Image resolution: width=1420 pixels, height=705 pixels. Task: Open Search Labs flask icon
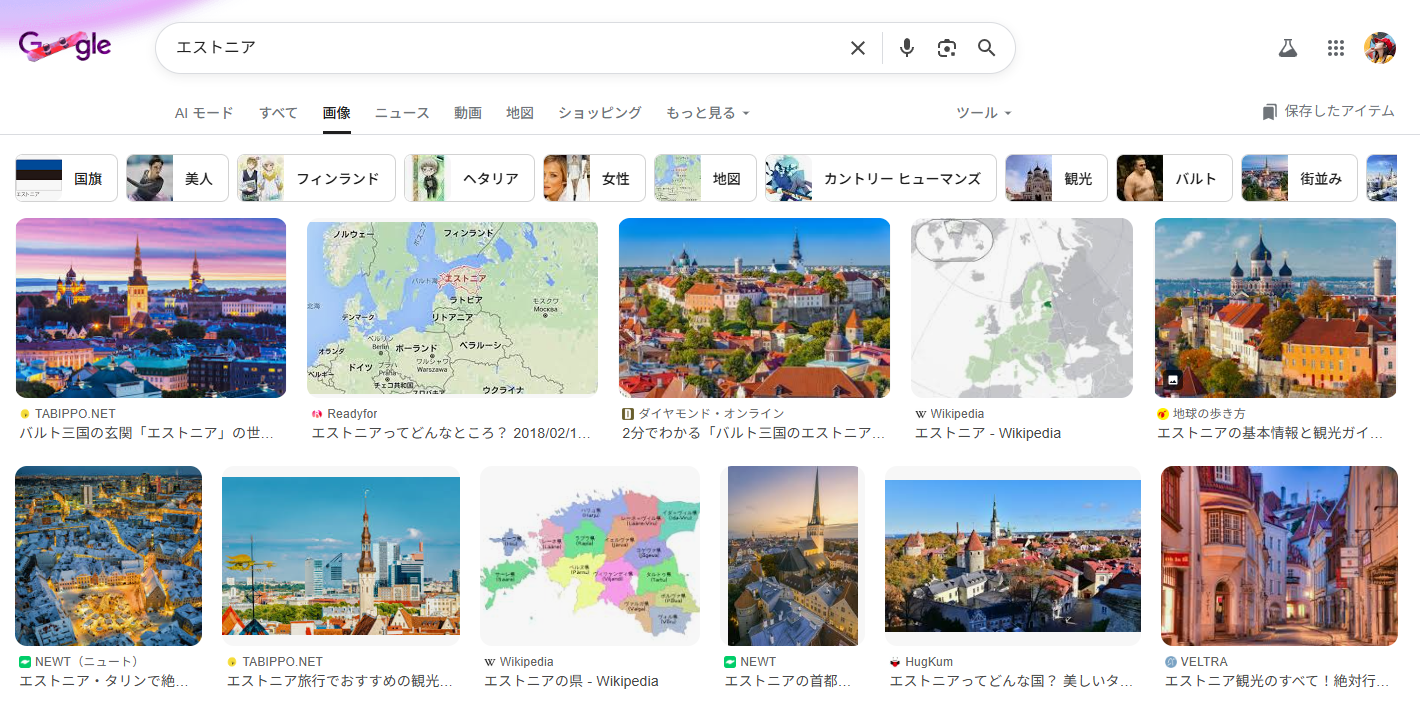point(1287,48)
